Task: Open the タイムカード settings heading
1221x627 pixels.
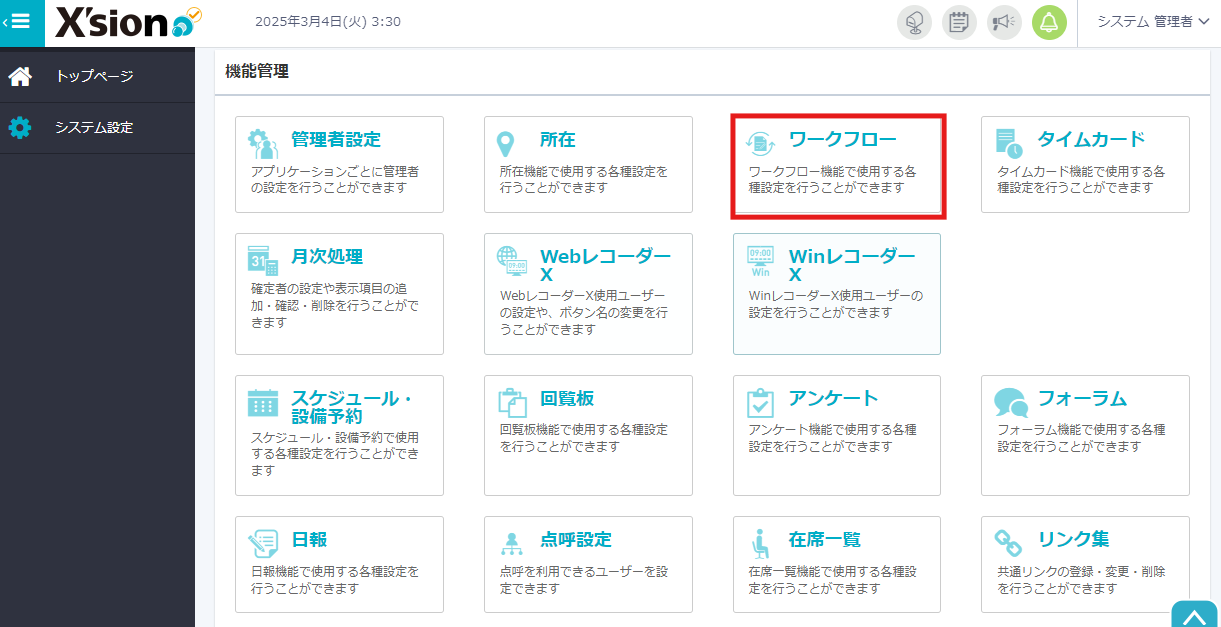Action: pos(1092,139)
